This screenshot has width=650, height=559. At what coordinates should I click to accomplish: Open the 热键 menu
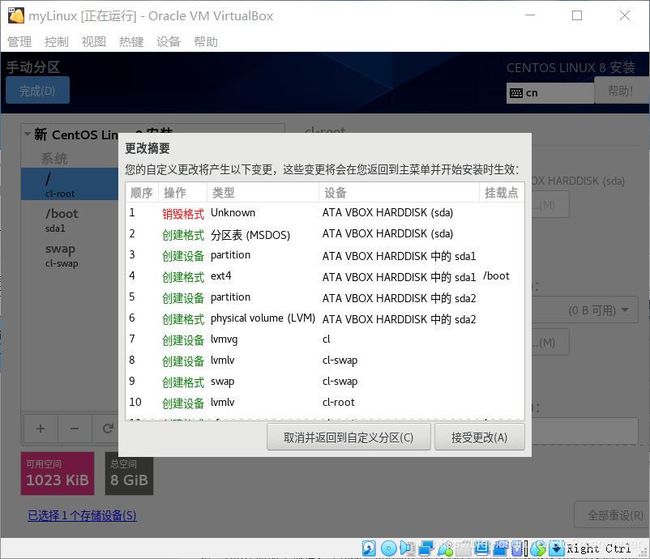tap(131, 41)
